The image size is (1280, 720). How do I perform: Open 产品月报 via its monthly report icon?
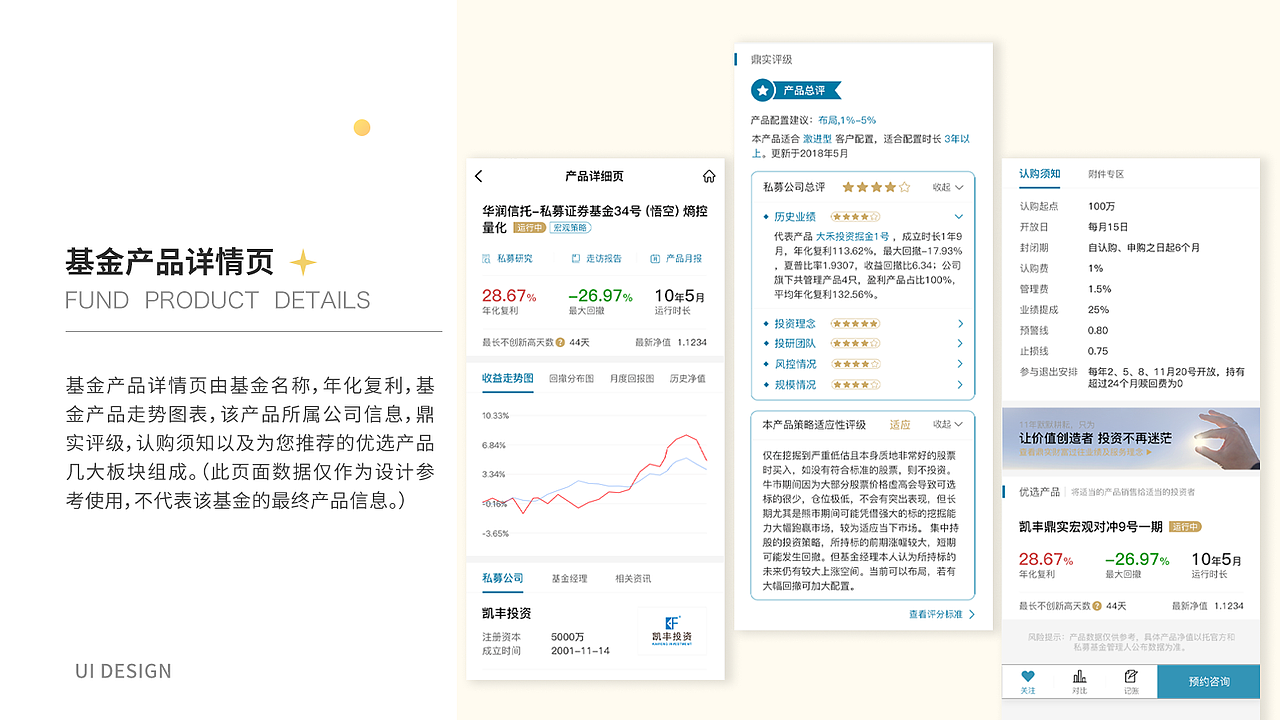pos(655,258)
